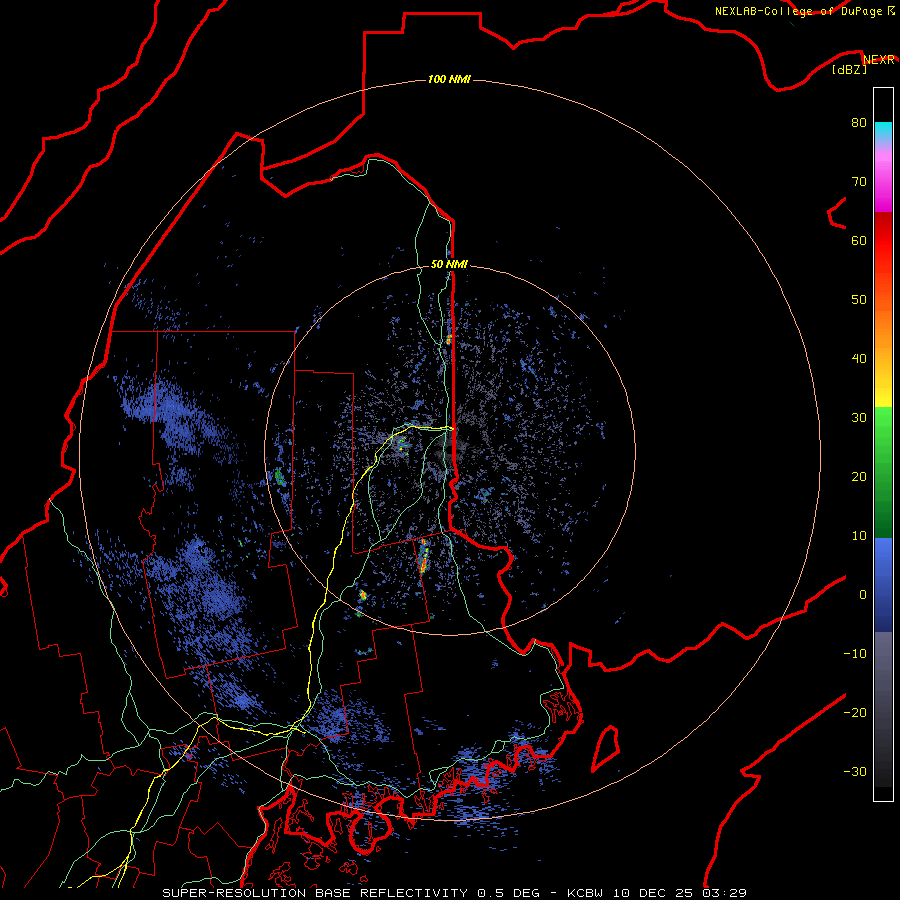The height and width of the screenshot is (900, 900).
Task: Click the 50 NMI range ring label
Action: (x=449, y=265)
